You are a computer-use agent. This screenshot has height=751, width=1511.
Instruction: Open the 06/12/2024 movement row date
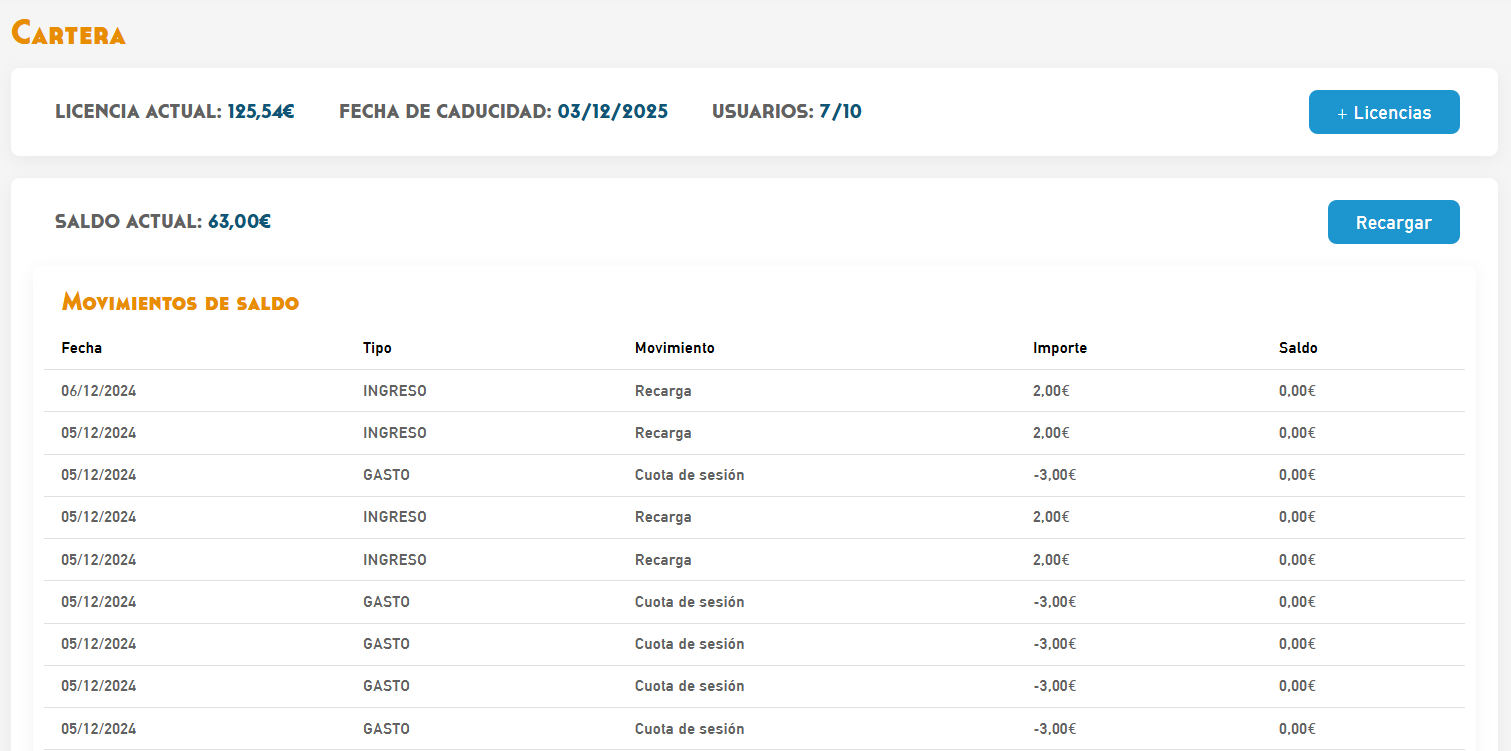point(98,391)
